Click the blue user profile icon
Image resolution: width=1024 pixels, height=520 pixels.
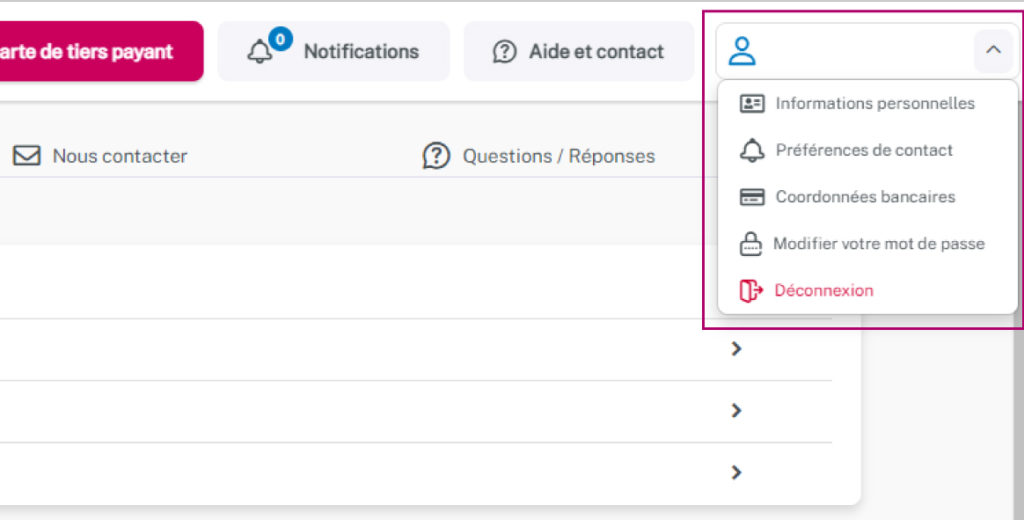[742, 51]
